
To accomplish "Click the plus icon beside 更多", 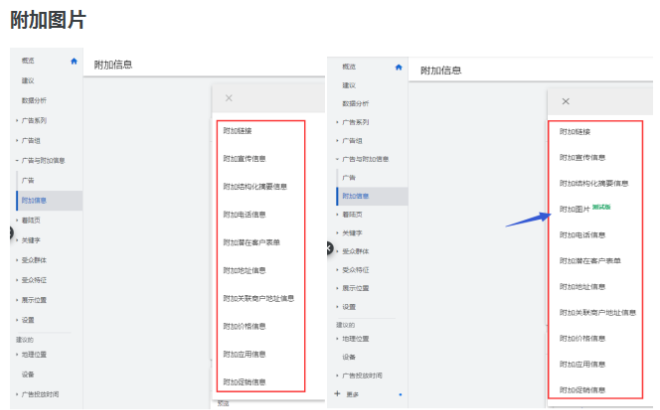I will 337,394.
